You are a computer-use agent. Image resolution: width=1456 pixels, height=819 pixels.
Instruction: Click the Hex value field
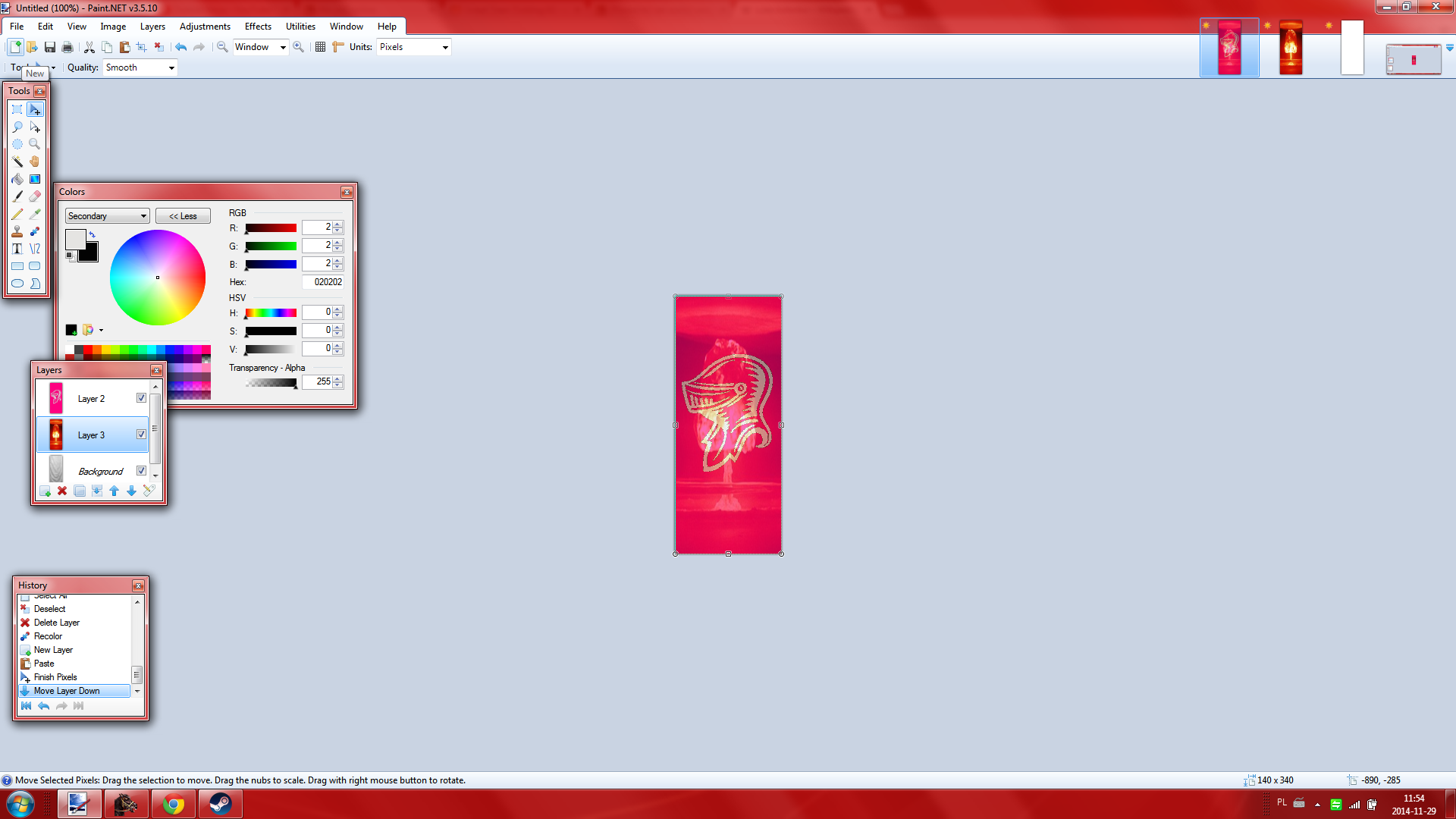coord(323,282)
